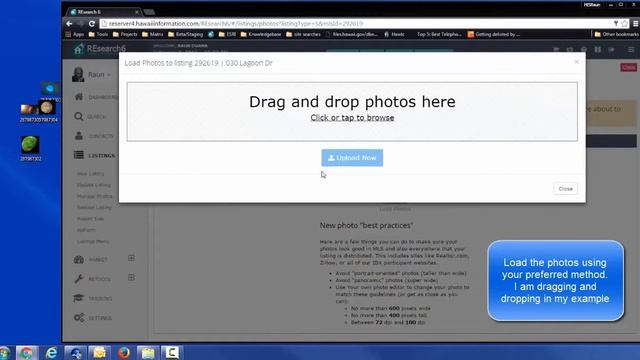Image resolution: width=640 pixels, height=360 pixels.
Task: Open Chrome from the taskbar
Action: pyautogui.click(x=27, y=353)
